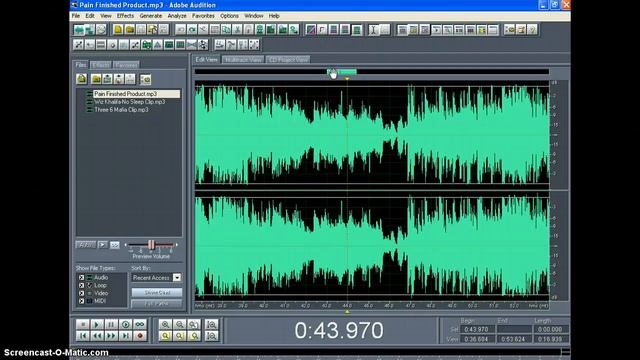Image resolution: width=640 pixels, height=360 pixels.
Task: Open the Options menu
Action: [229, 16]
